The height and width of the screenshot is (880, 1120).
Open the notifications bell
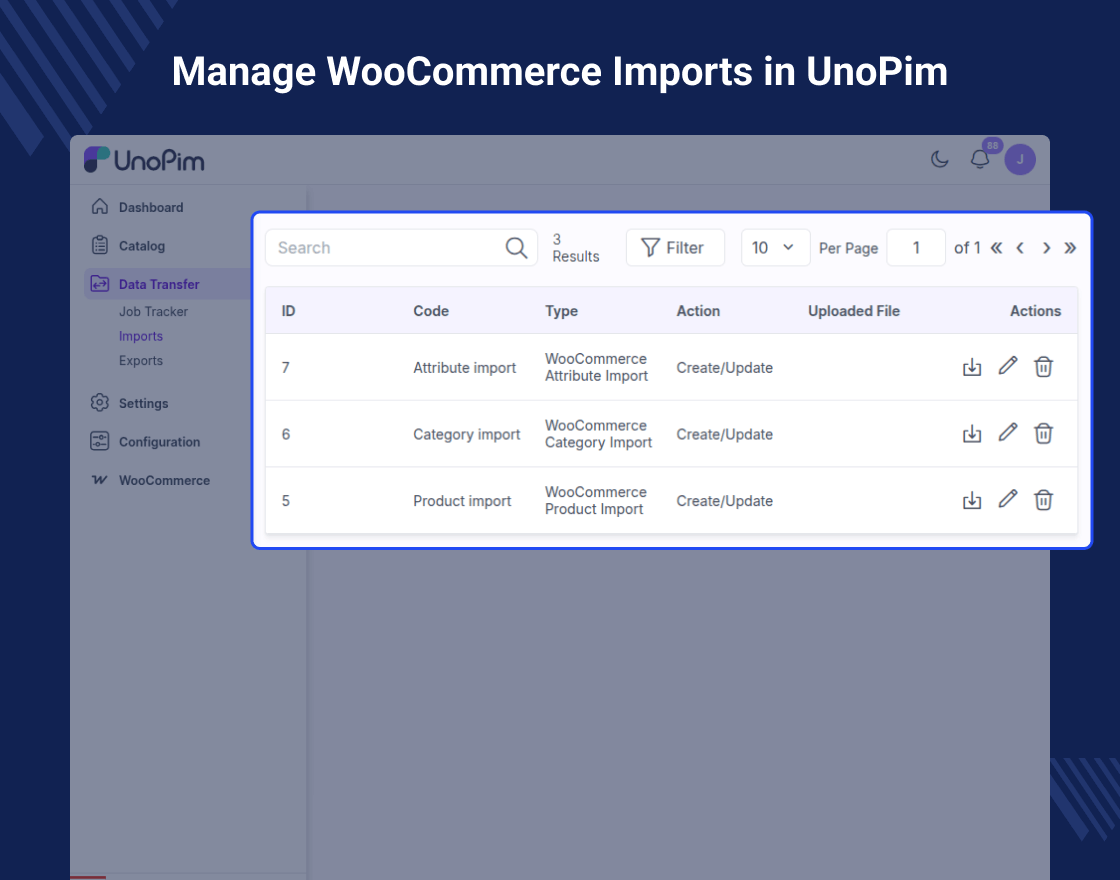980,159
